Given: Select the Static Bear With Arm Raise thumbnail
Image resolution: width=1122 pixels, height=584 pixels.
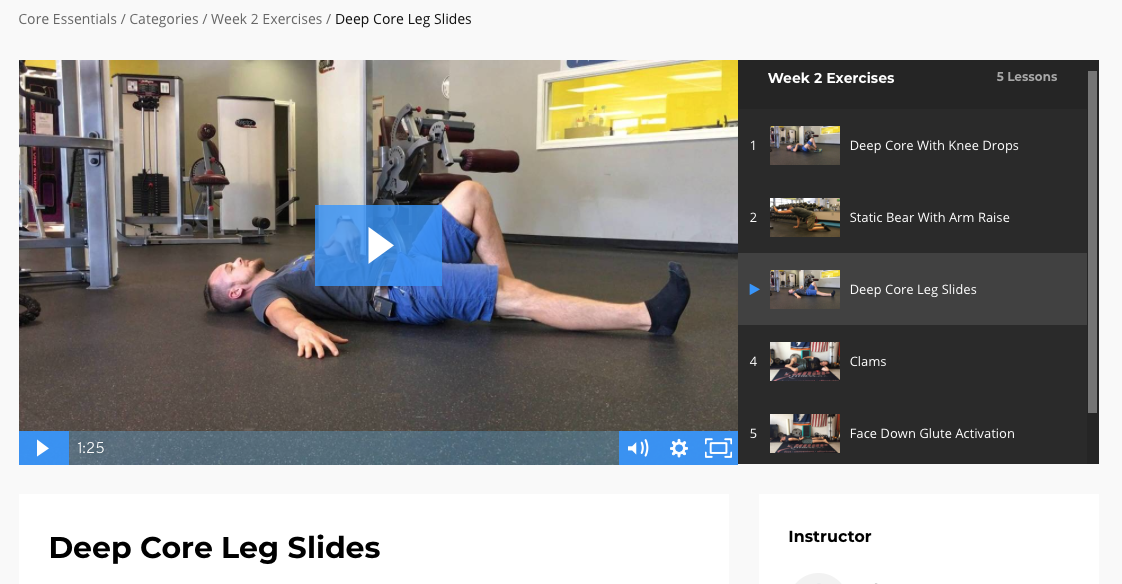Looking at the screenshot, I should click(x=804, y=218).
